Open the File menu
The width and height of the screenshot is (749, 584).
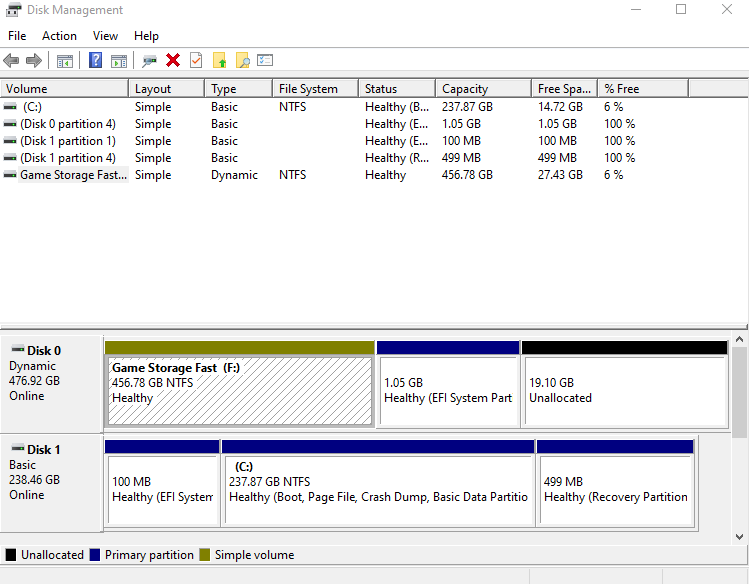click(17, 36)
